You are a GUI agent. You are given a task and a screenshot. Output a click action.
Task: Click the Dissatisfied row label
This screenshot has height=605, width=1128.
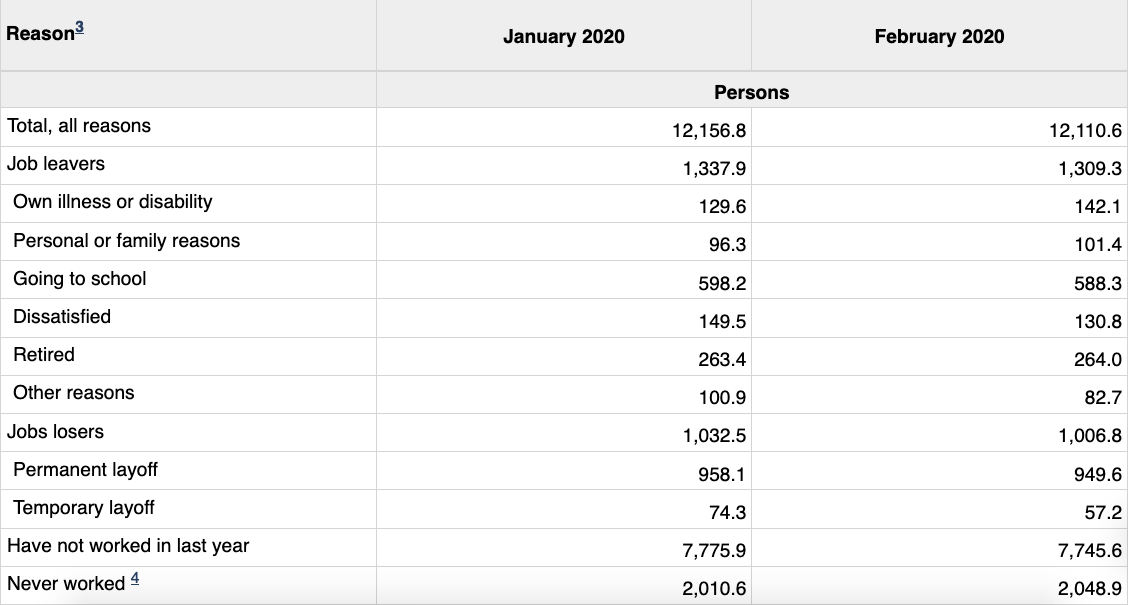tap(62, 317)
